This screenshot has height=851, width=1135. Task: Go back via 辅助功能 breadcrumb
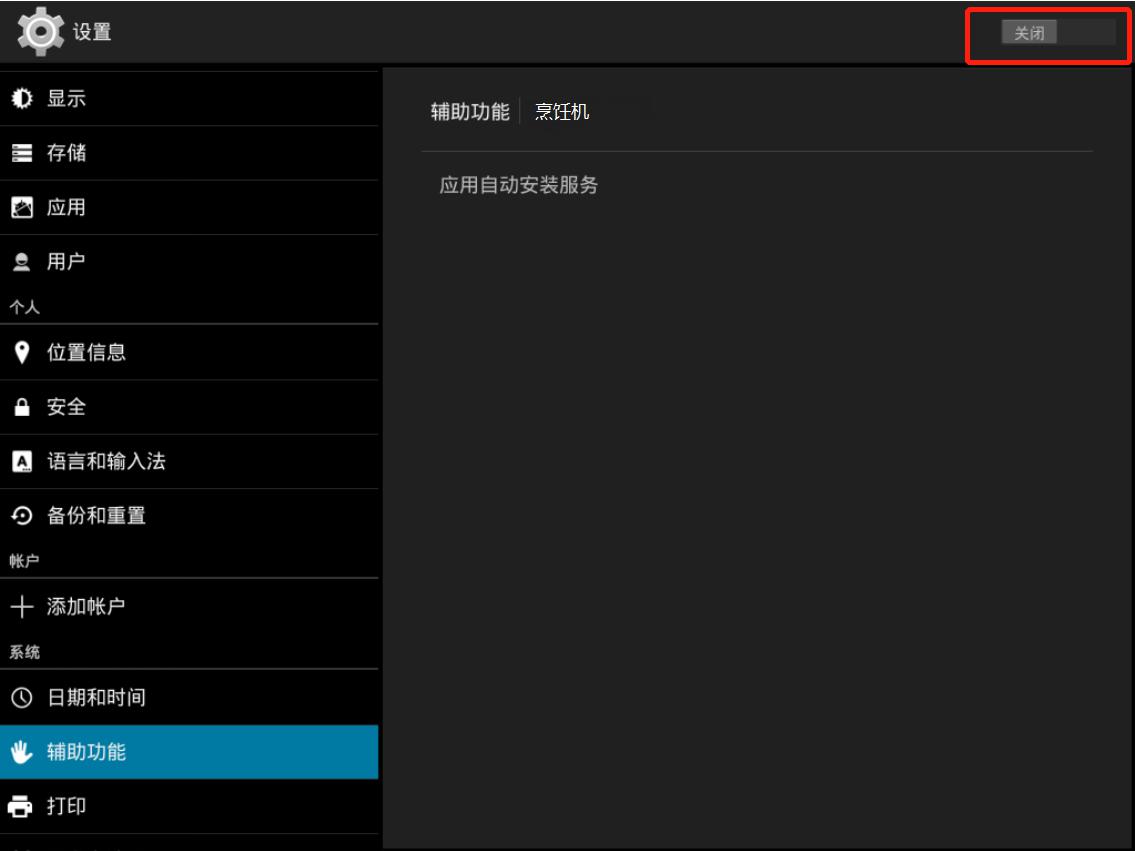coord(470,111)
